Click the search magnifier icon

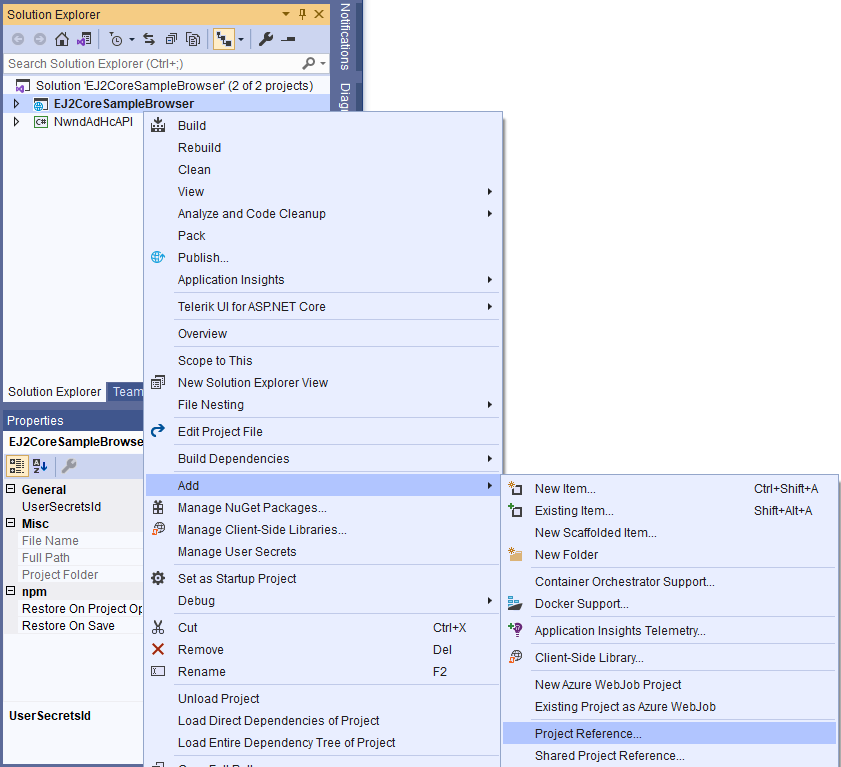[308, 63]
